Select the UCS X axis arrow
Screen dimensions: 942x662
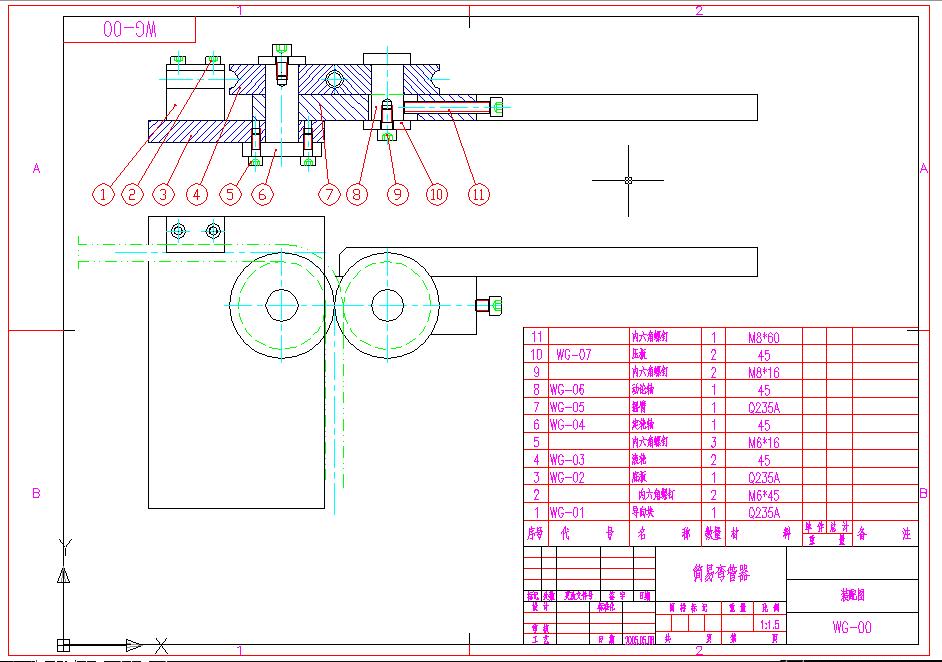pos(135,646)
